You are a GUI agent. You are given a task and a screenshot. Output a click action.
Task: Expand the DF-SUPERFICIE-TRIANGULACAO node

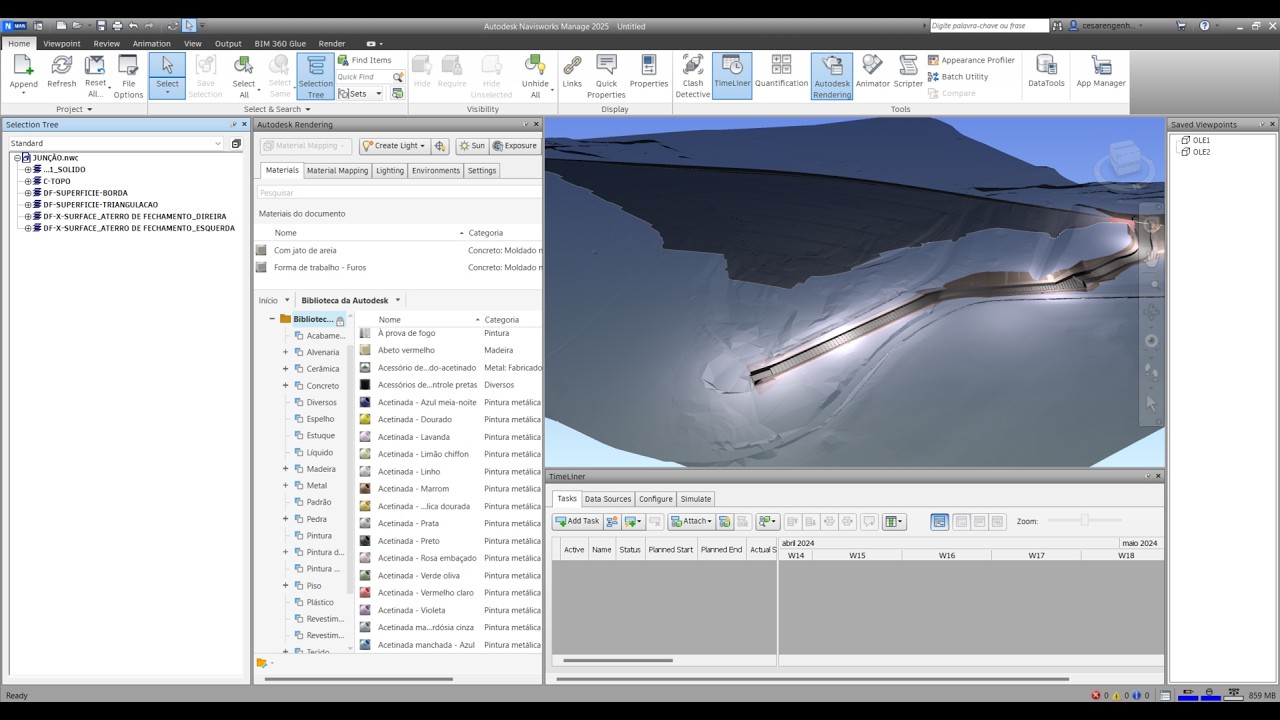(28, 205)
